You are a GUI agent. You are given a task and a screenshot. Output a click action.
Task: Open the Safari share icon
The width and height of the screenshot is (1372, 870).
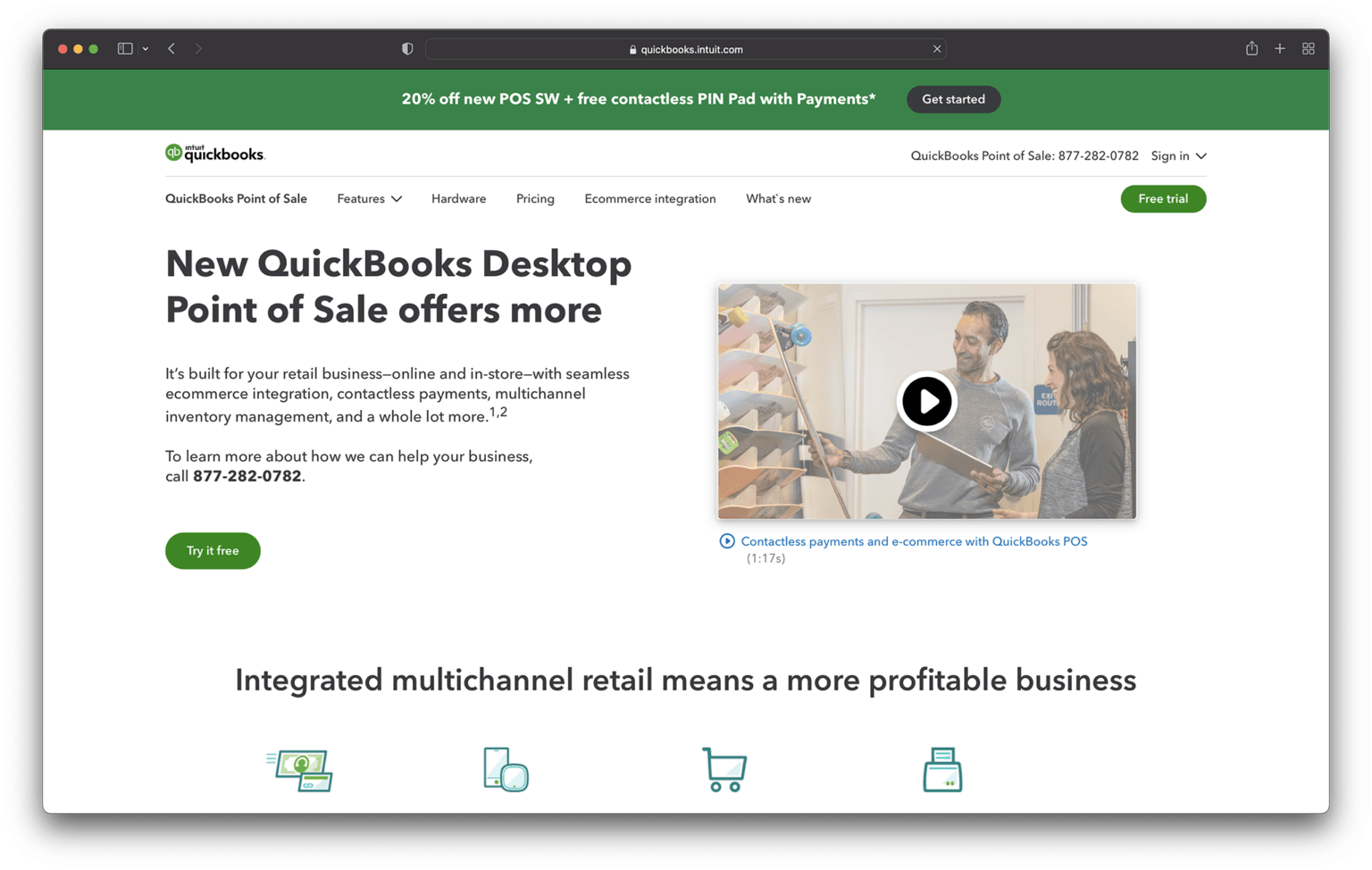tap(1251, 48)
